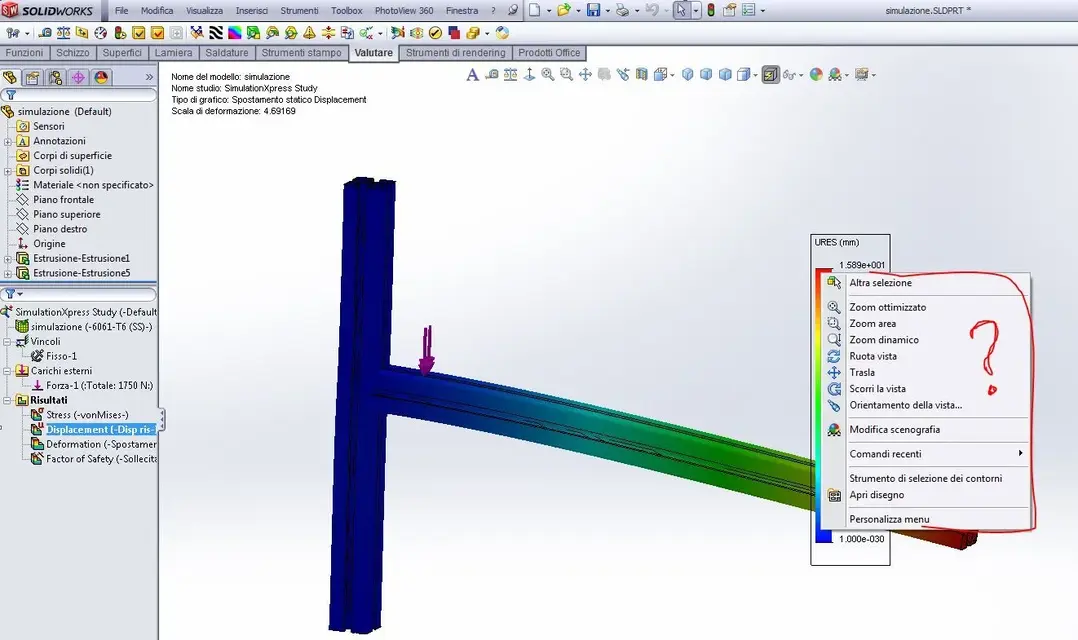Switch to FeatureManager design tree tab
The height and width of the screenshot is (640, 1078).
click(x=10, y=78)
